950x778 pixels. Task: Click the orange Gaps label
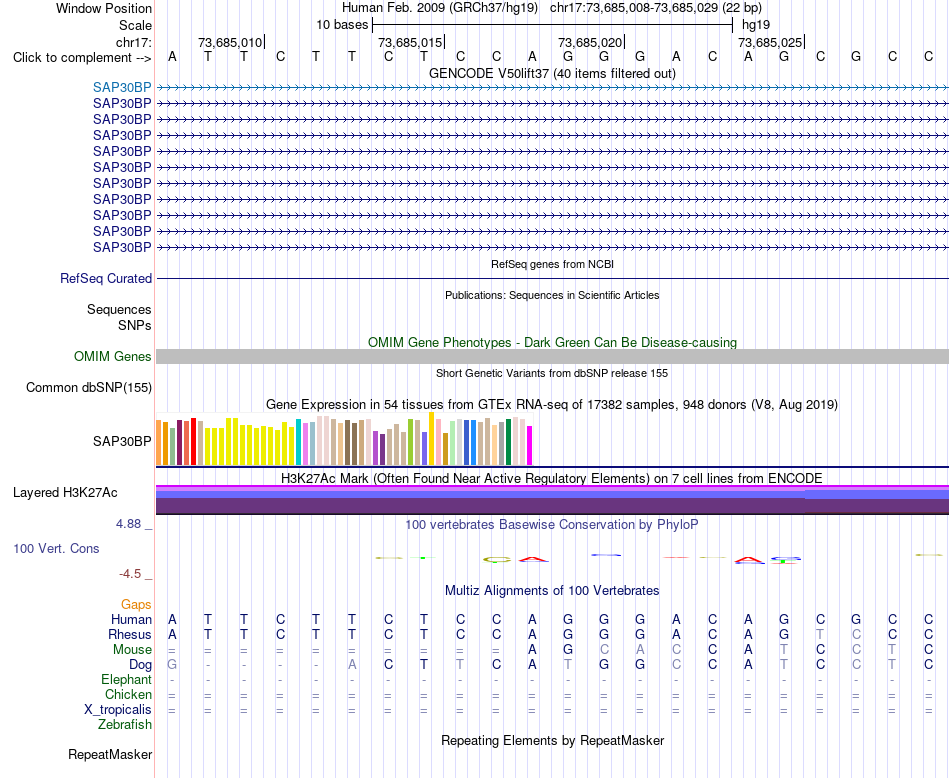pos(136,605)
